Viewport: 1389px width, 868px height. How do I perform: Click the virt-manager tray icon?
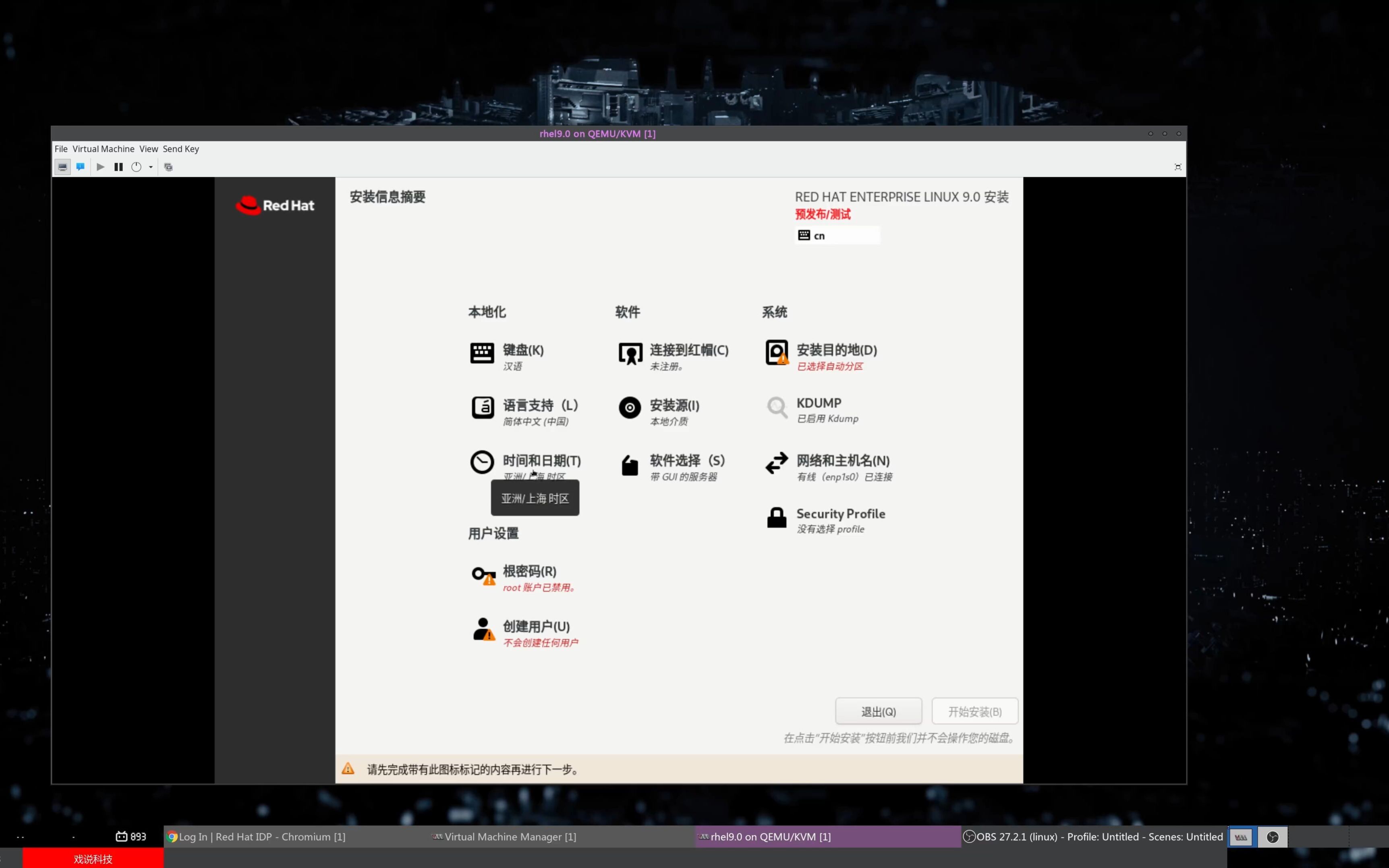[1241, 837]
